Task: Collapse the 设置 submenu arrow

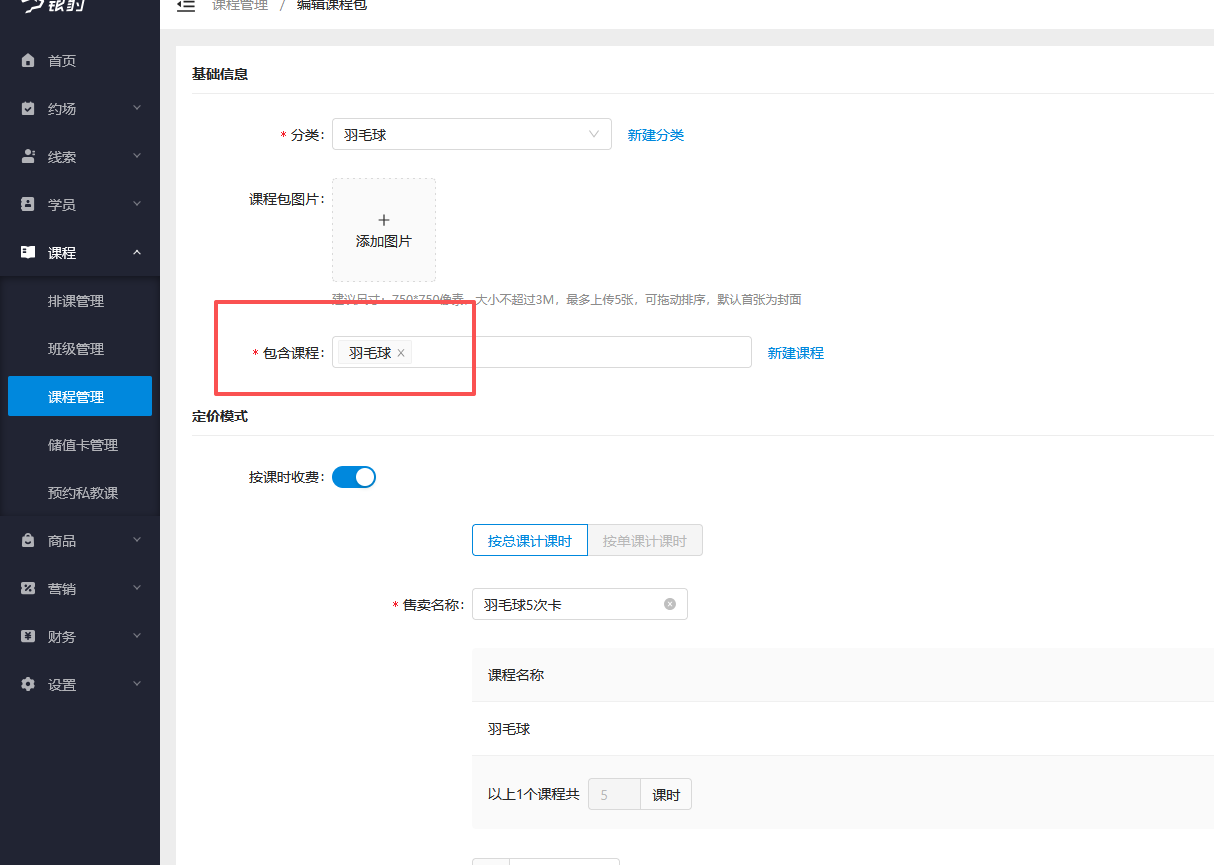Action: pos(137,684)
